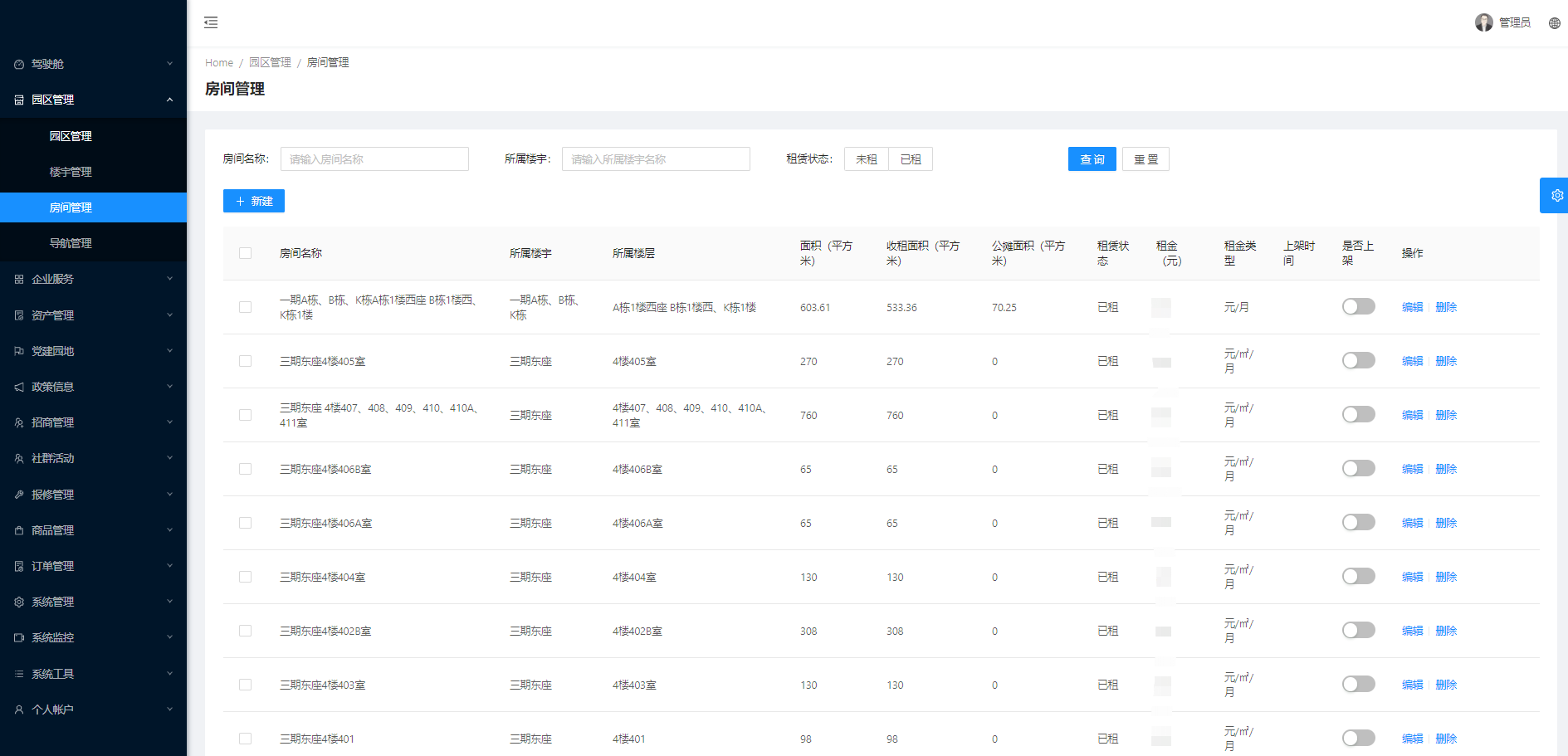
Task: Click the 驾驶舱 dashboard icon in sidebar
Action: pos(19,64)
